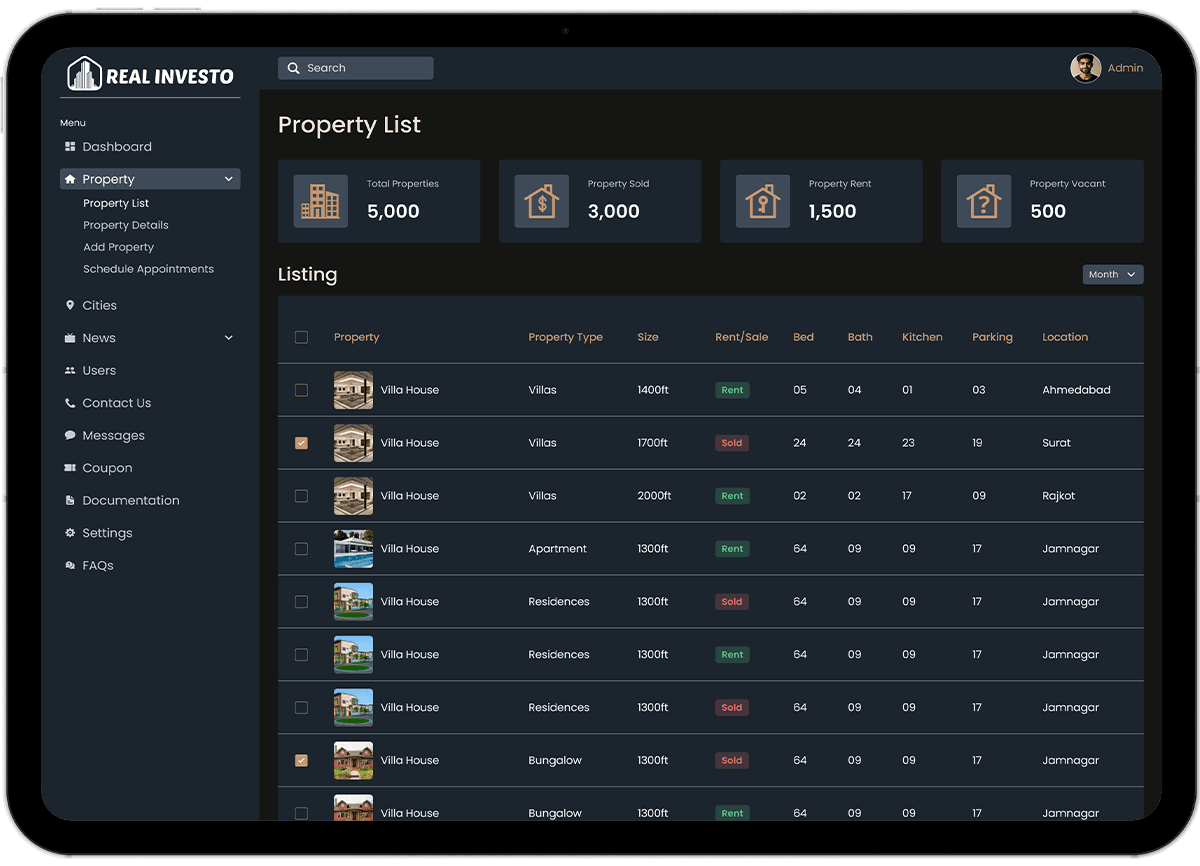This screenshot has width=1200, height=866.
Task: Sort by Rent/Sale column header
Action: pos(741,337)
